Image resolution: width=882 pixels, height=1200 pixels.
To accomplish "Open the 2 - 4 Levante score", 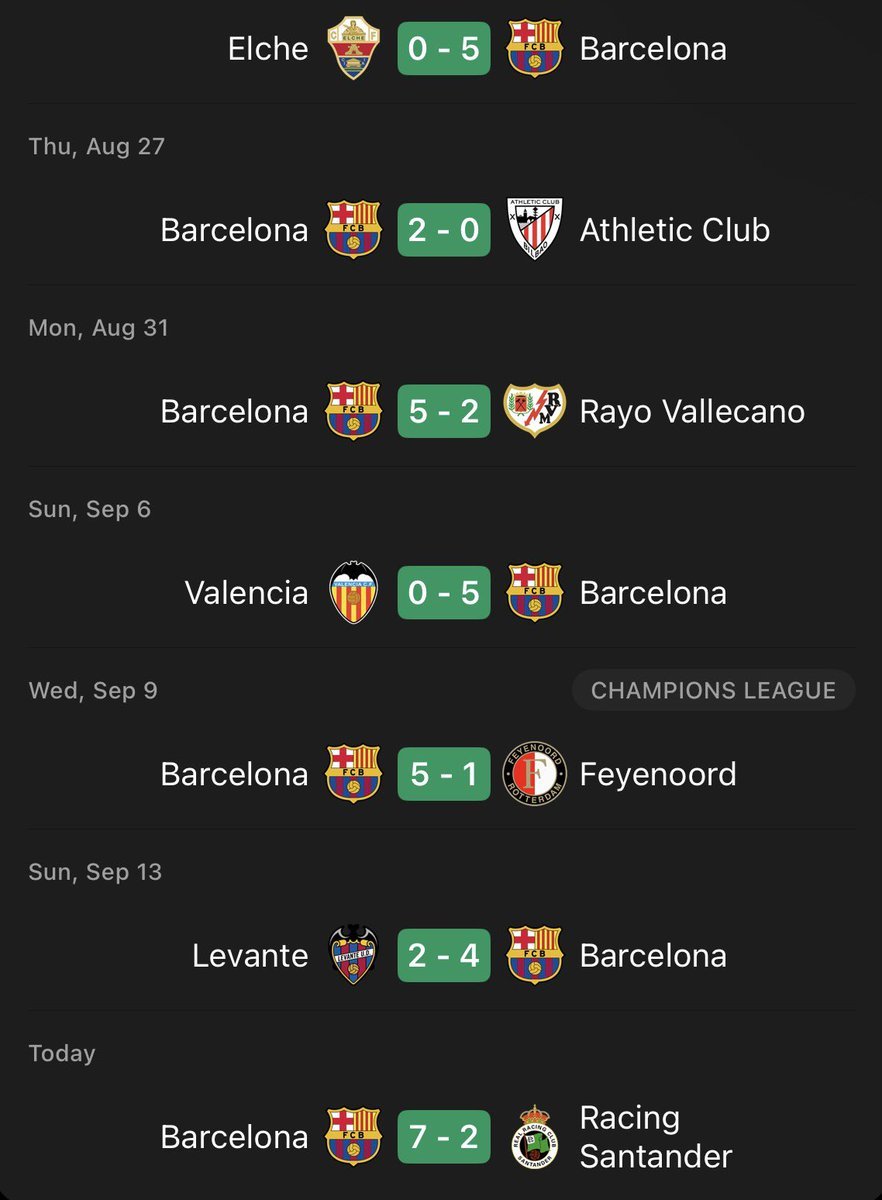I will click(x=444, y=955).
